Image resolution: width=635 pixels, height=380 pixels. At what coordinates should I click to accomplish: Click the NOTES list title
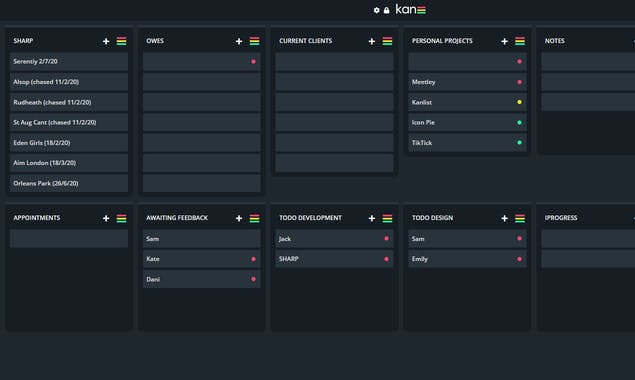[x=554, y=41]
